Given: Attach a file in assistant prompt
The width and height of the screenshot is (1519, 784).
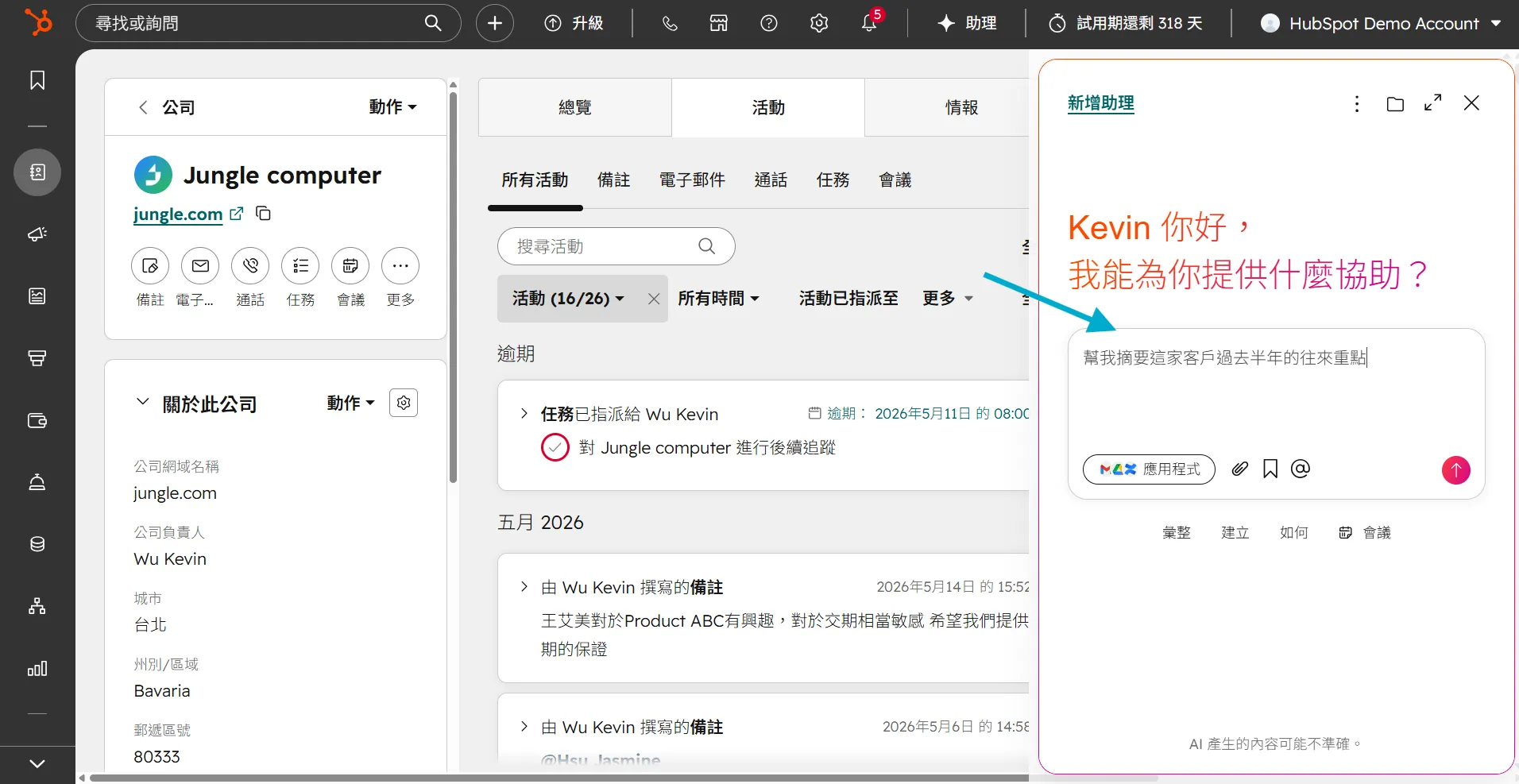Looking at the screenshot, I should pyautogui.click(x=1239, y=469).
